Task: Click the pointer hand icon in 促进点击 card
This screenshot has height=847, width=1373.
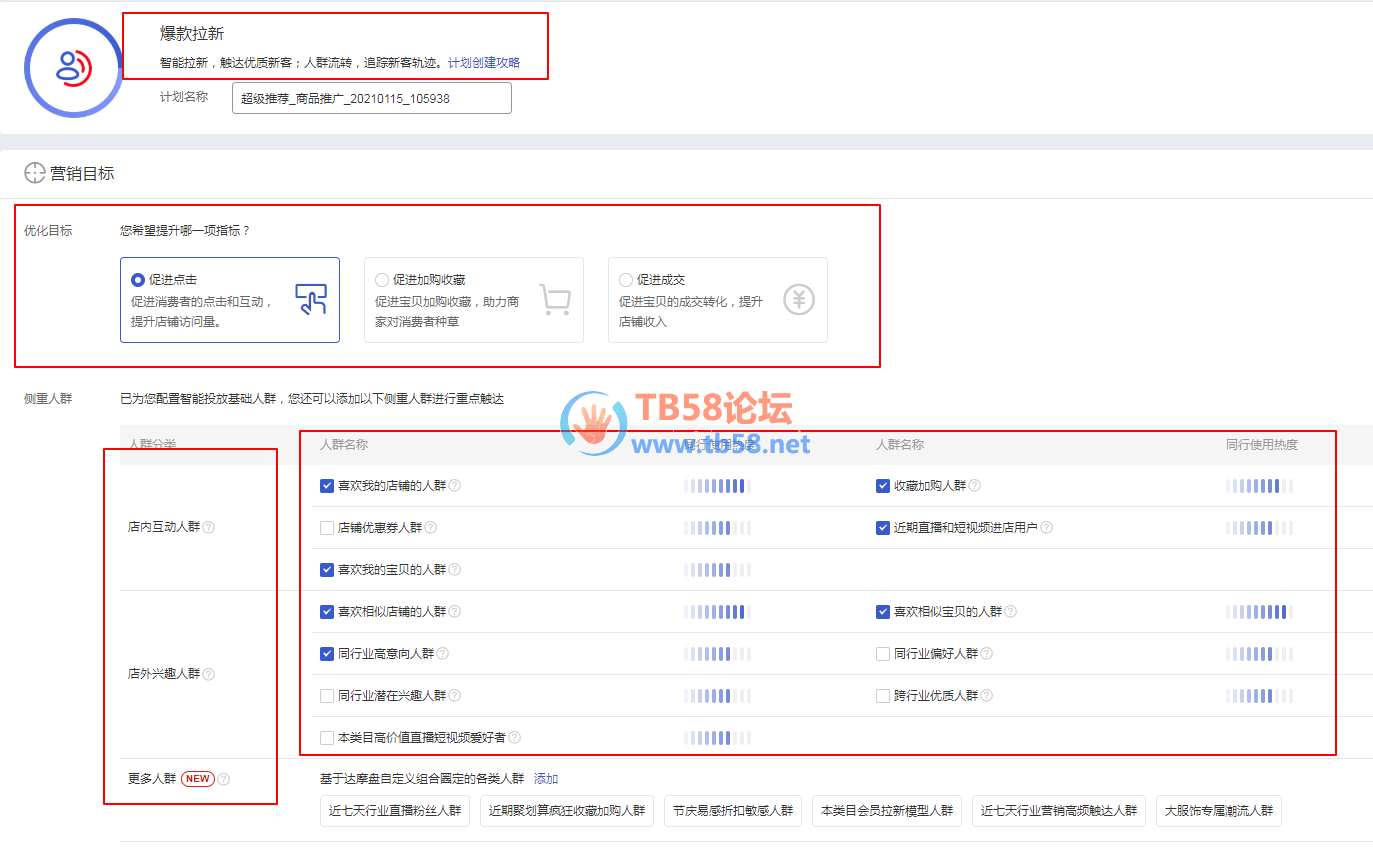Action: [311, 299]
